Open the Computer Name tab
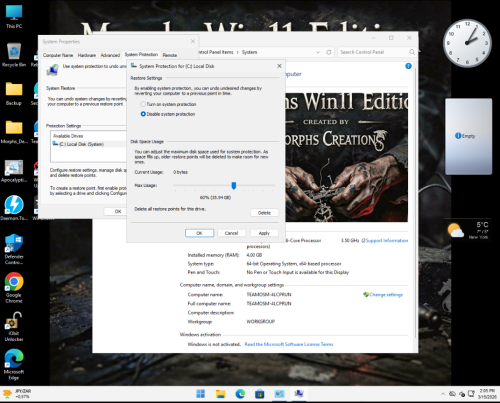The height and width of the screenshot is (403, 500). [58, 55]
